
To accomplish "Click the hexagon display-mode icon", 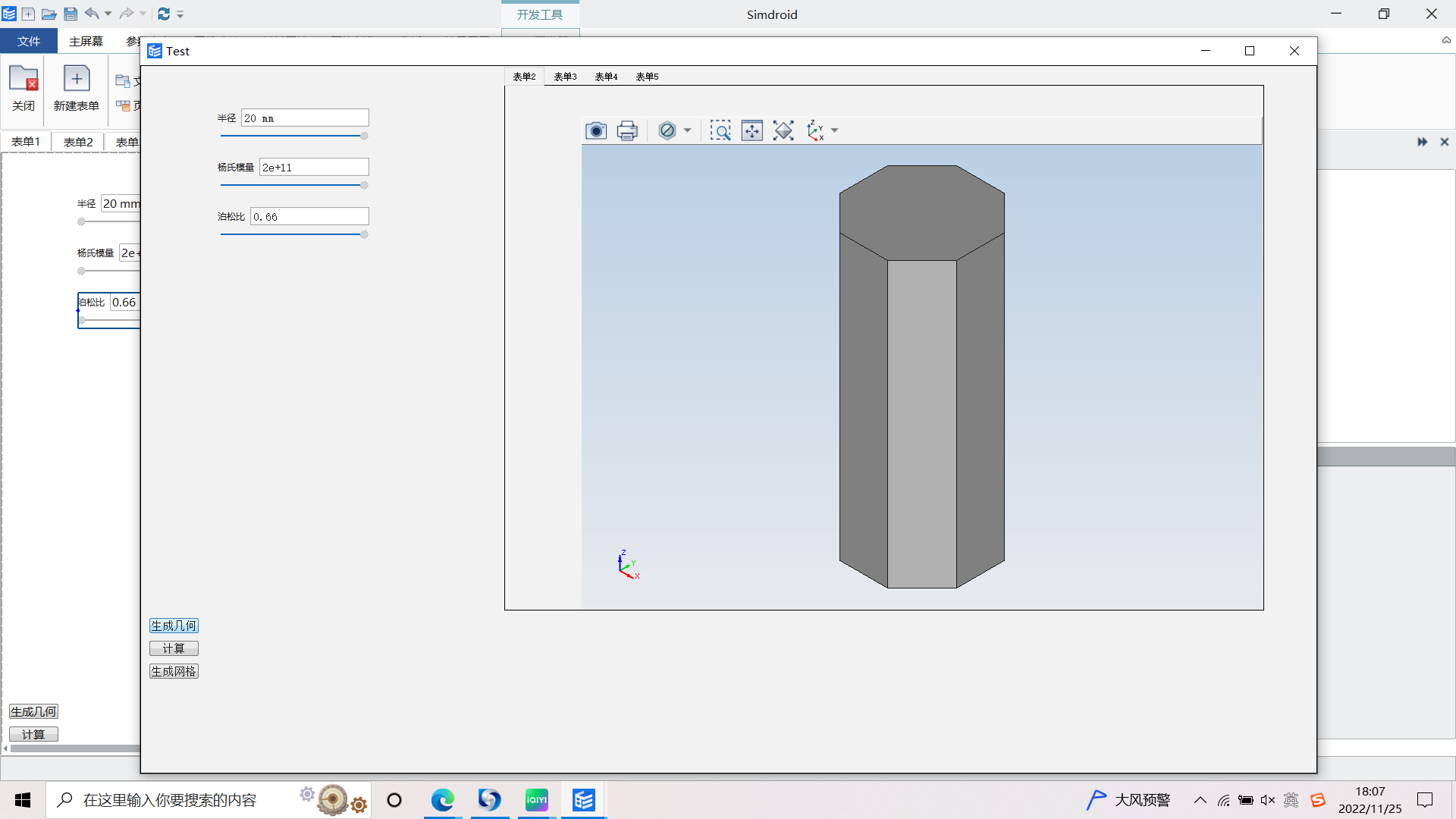I will click(x=667, y=130).
